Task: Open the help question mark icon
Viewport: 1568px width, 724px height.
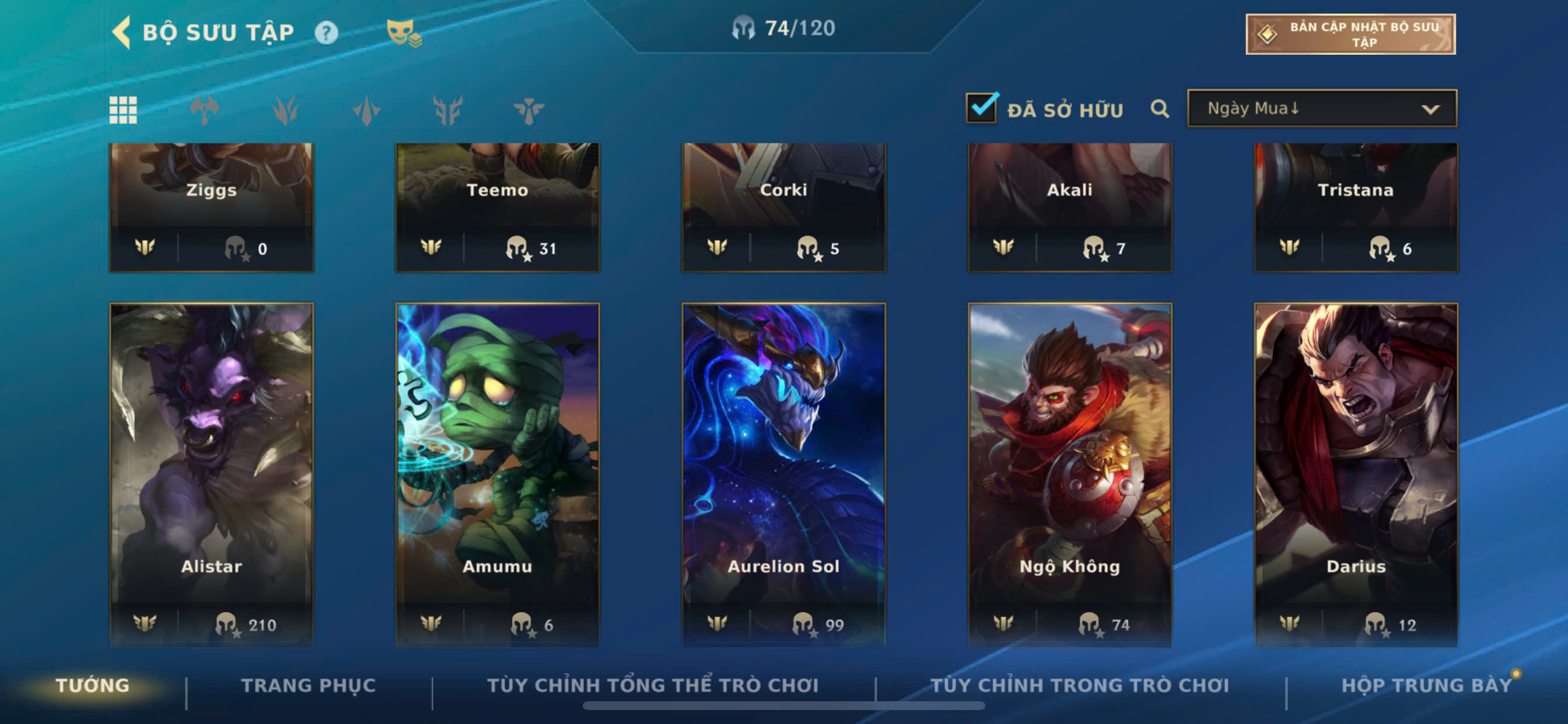Action: 326,32
